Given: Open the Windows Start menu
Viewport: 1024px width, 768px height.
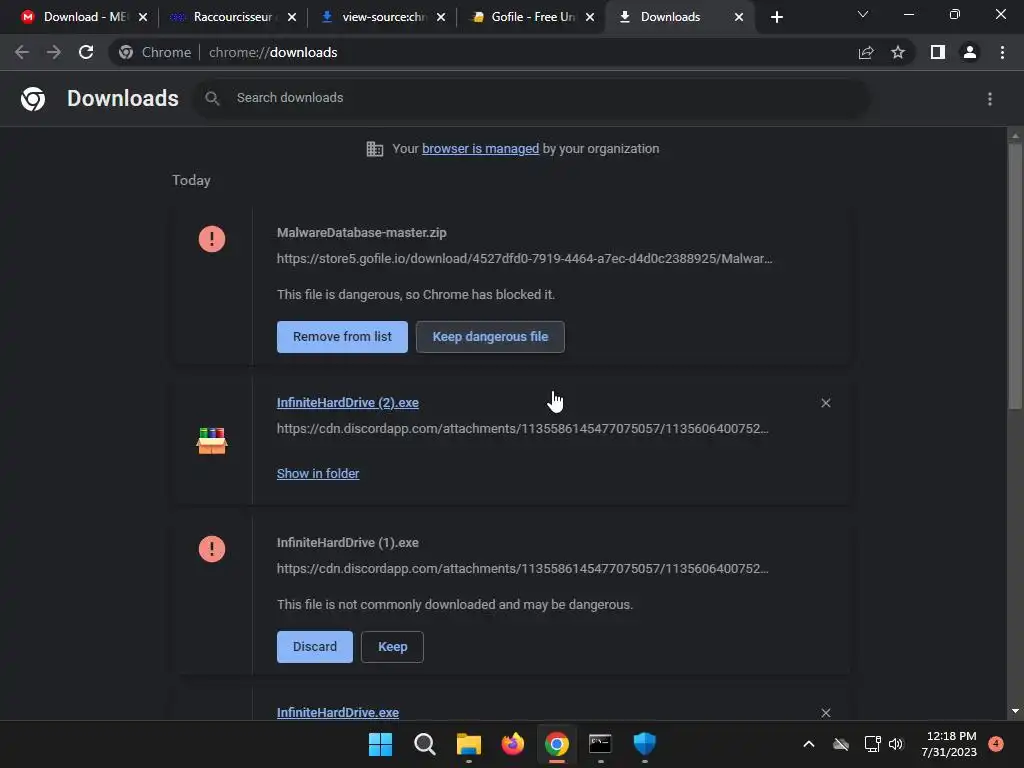Looking at the screenshot, I should 380,744.
